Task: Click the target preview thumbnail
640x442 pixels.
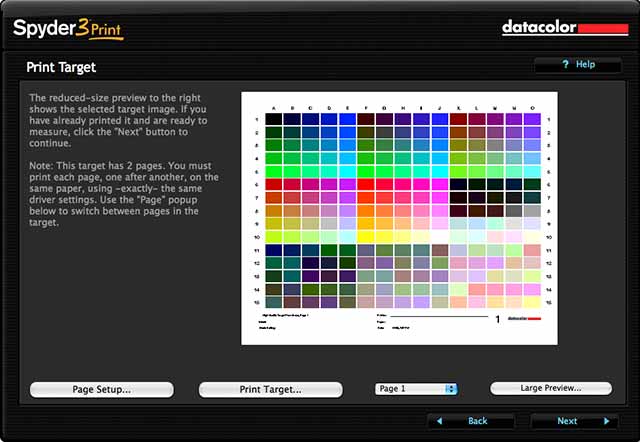Action: [399, 218]
